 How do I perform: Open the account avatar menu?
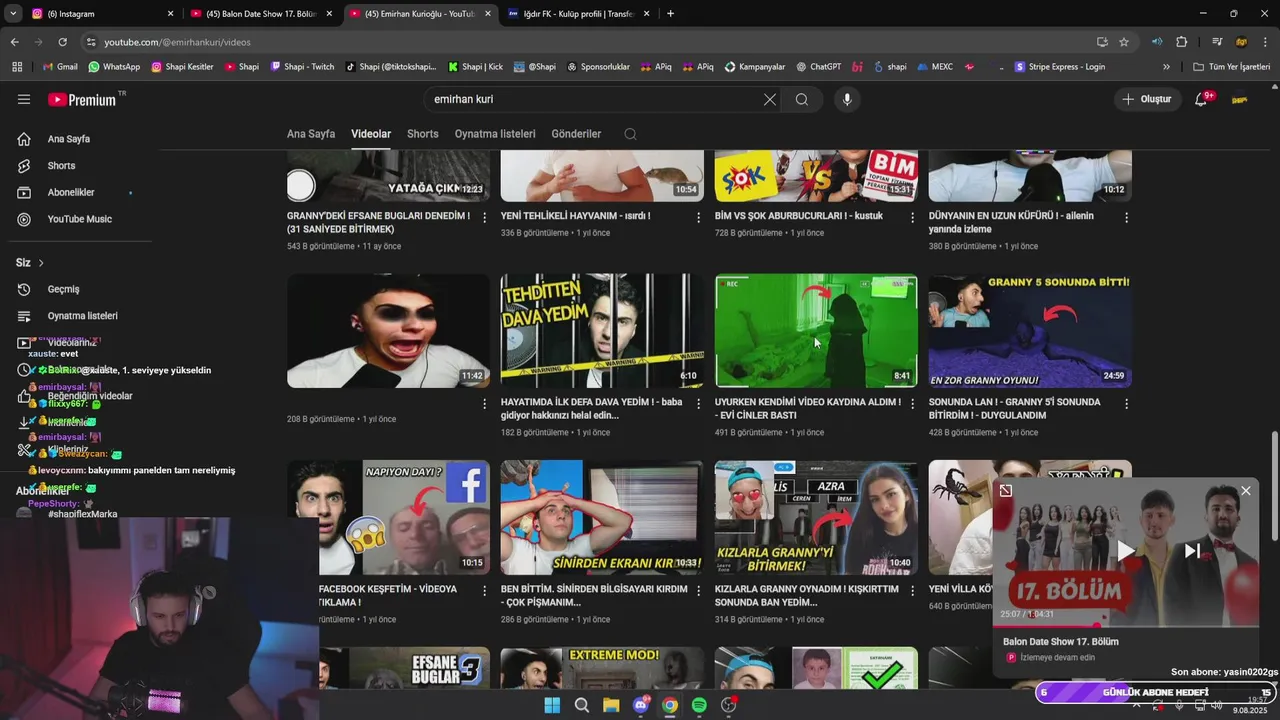click(1240, 100)
